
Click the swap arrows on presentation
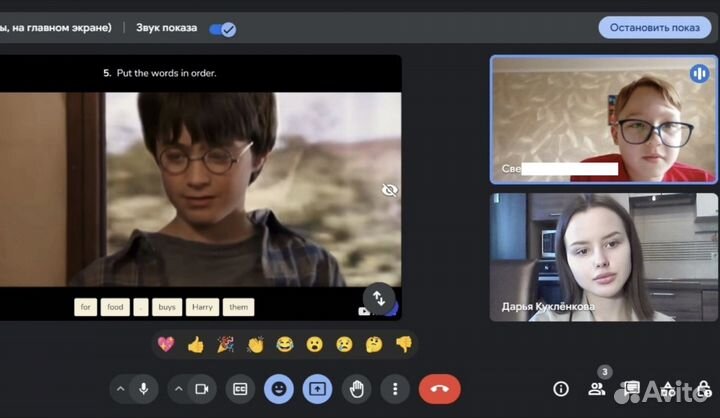378,297
